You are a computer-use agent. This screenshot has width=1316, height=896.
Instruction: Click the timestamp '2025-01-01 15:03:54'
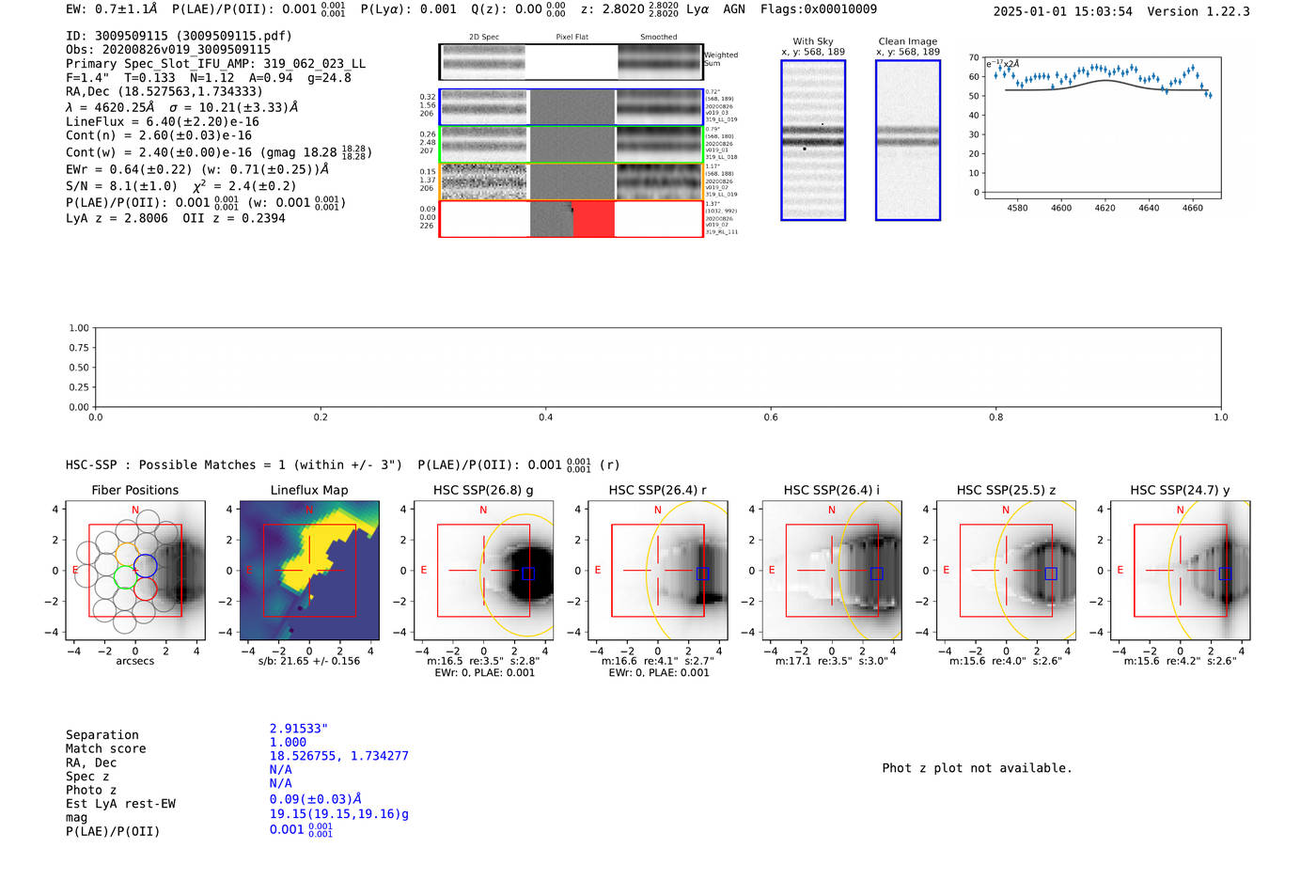1063,11
